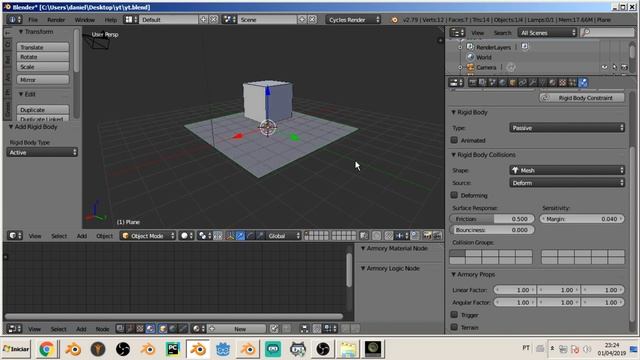
Task: Open the Arduino app from the taskbar
Action: (x=273, y=349)
